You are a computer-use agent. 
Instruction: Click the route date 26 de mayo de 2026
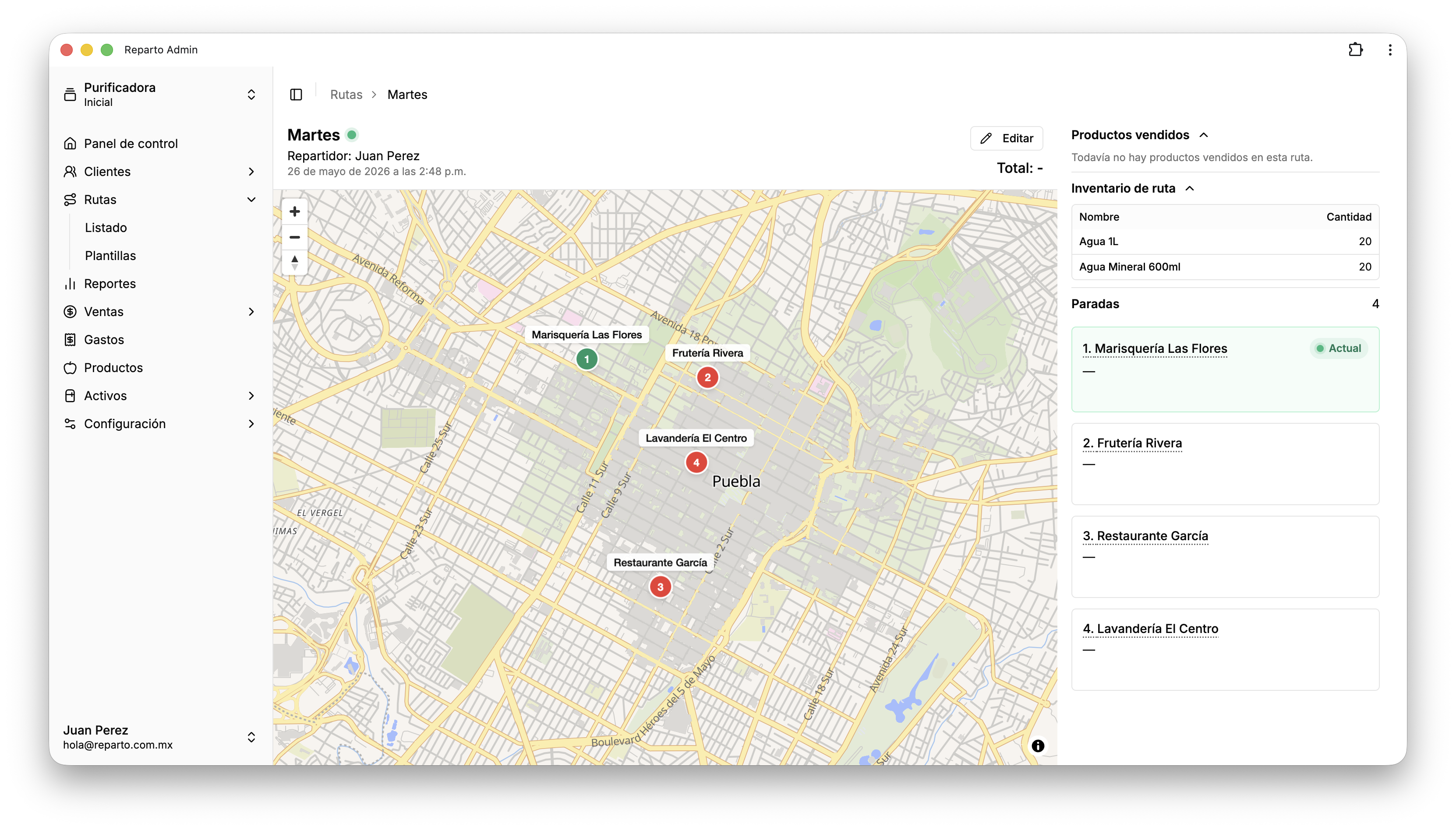(x=376, y=172)
